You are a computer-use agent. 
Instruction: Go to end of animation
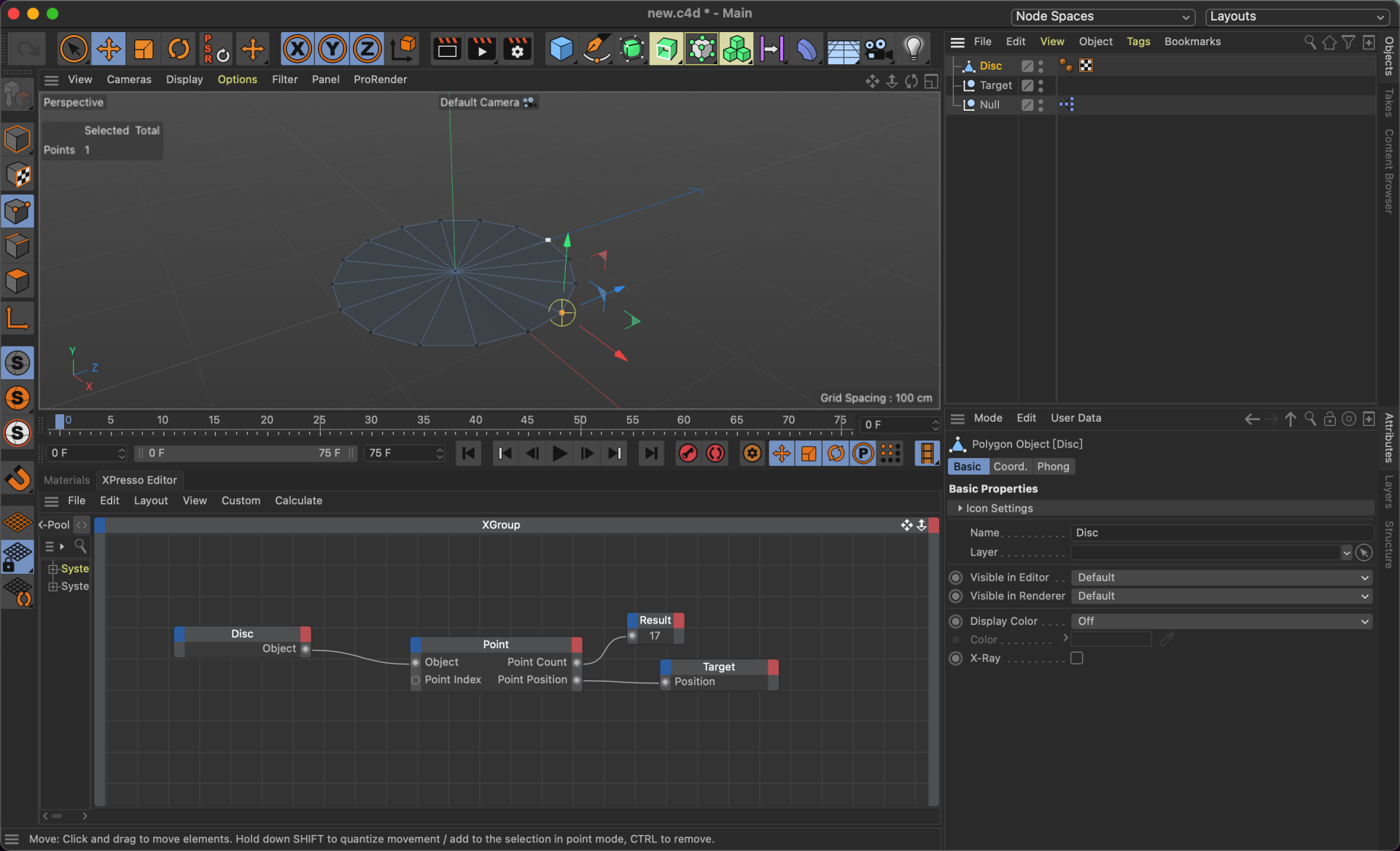click(650, 454)
